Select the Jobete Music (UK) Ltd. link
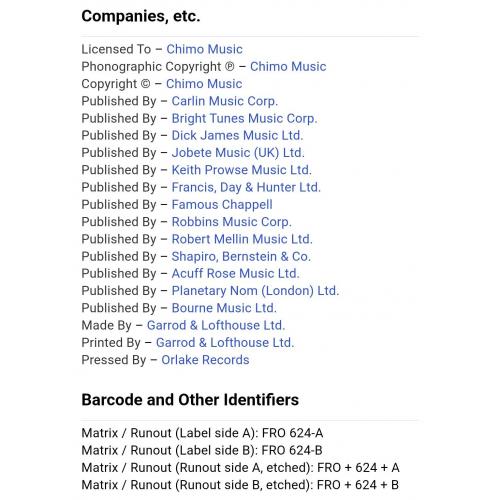The width and height of the screenshot is (500, 500). pos(238,153)
